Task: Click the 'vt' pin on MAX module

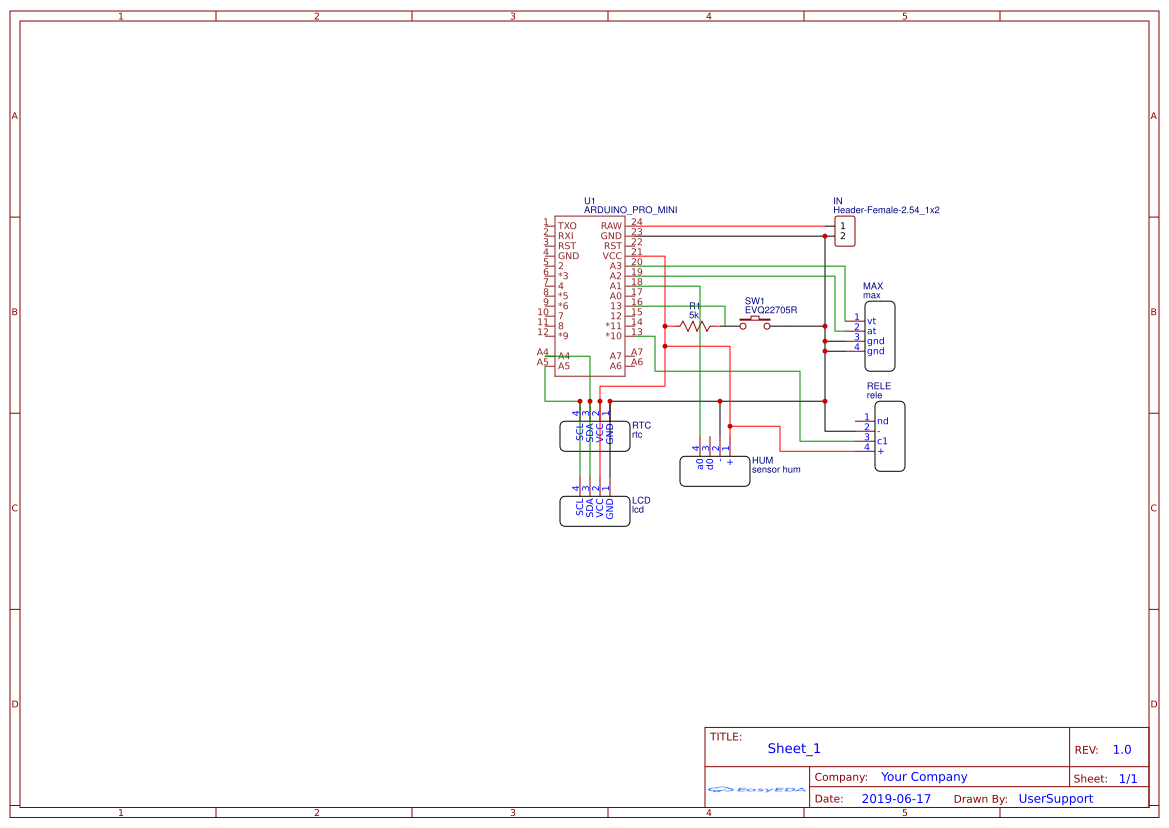Action: coord(872,321)
